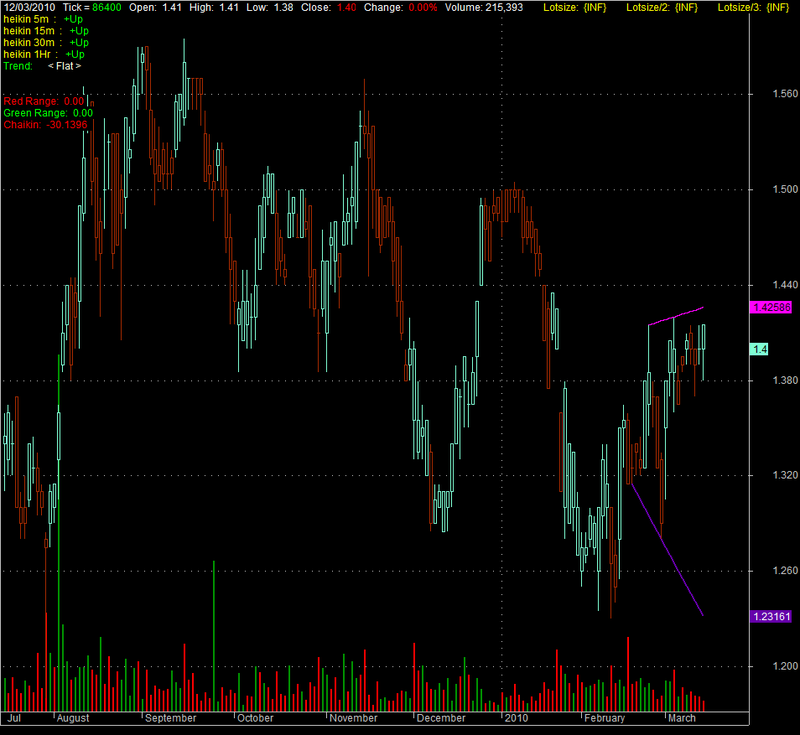800x735 pixels.
Task: Click the February label on time axis
Action: pyautogui.click(x=604, y=718)
